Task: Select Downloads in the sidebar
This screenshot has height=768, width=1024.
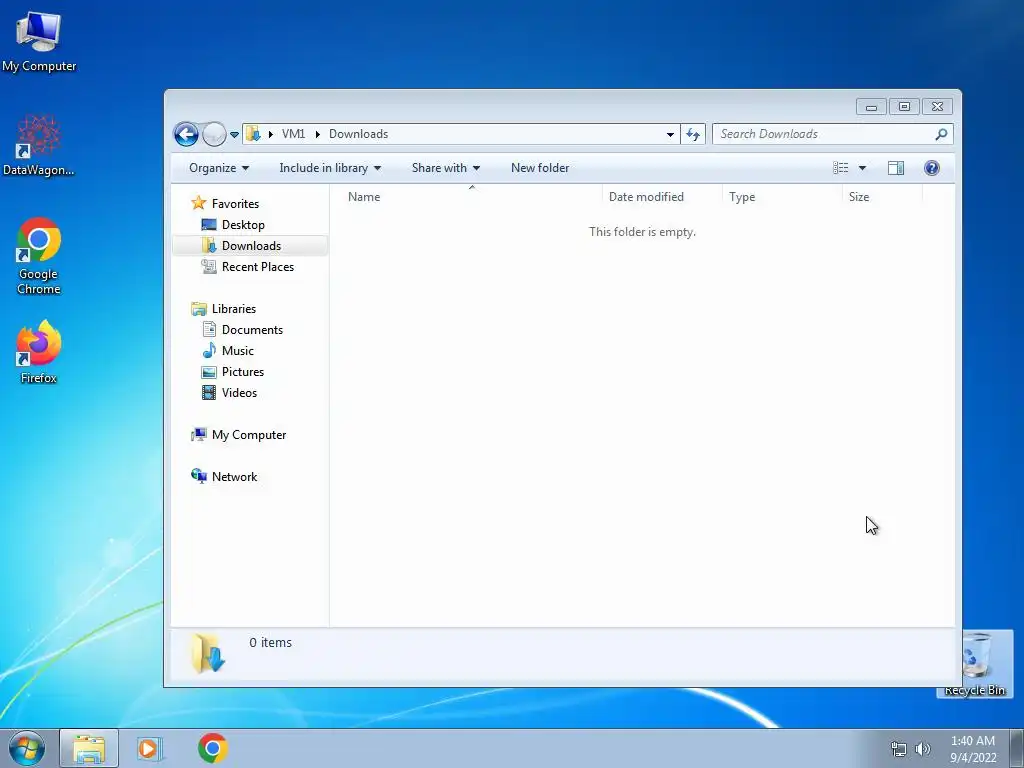Action: click(251, 246)
